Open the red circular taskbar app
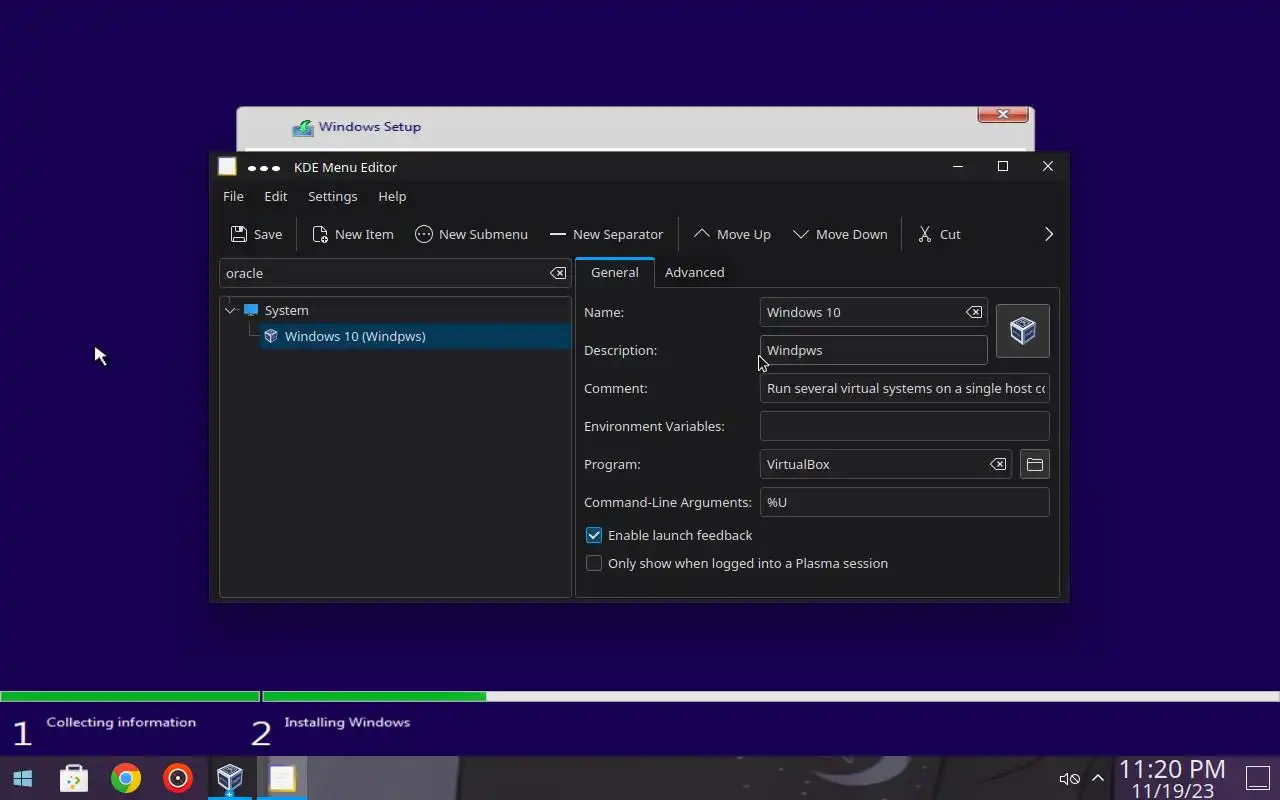 (x=178, y=778)
